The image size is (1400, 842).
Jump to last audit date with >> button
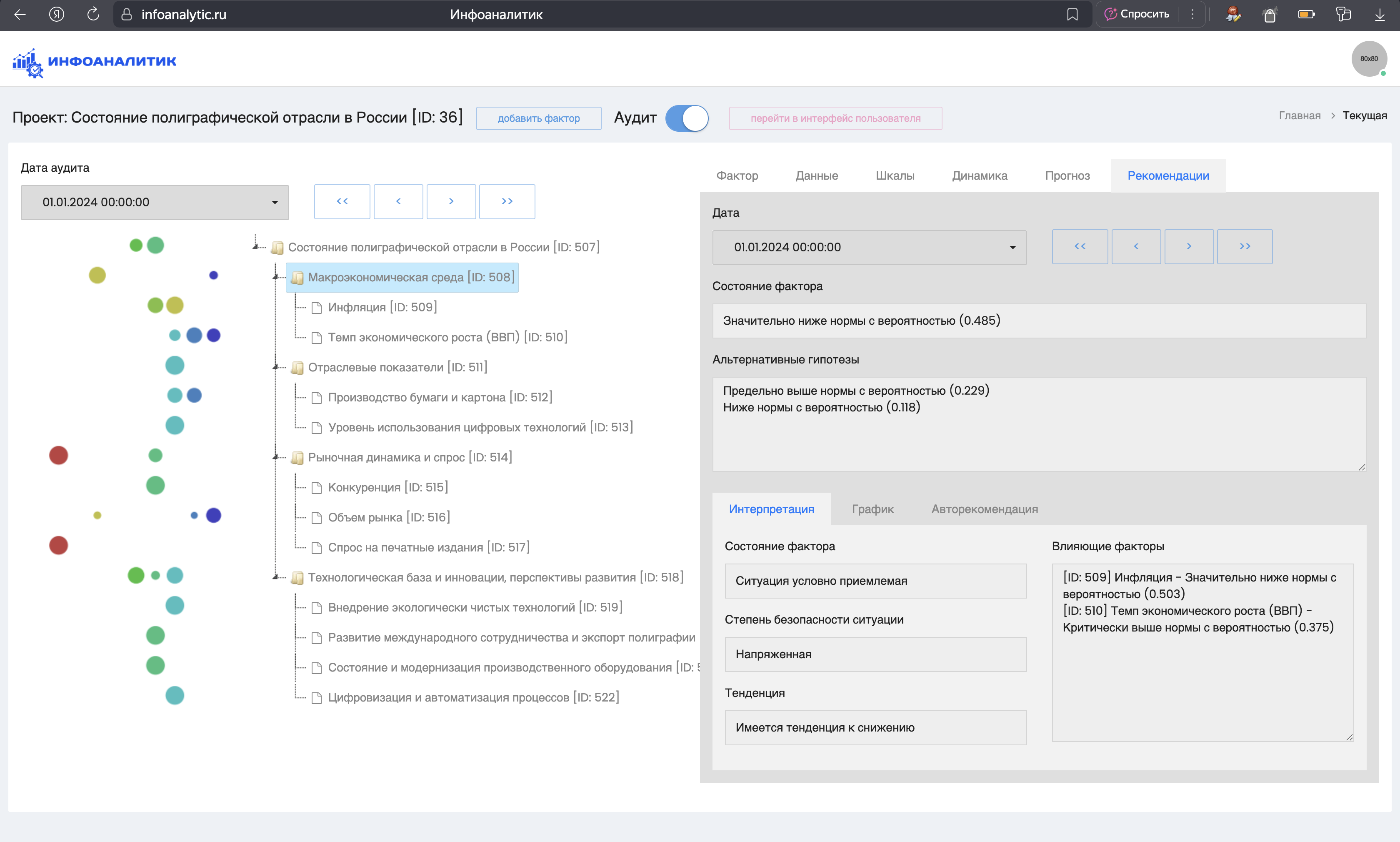[506, 201]
